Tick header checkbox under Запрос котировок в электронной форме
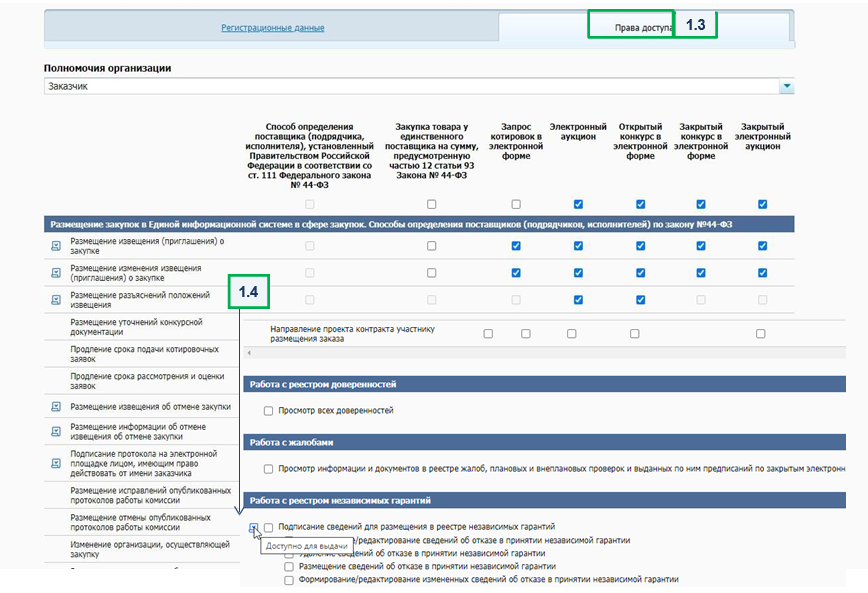This screenshot has height=593, width=868. [516, 204]
